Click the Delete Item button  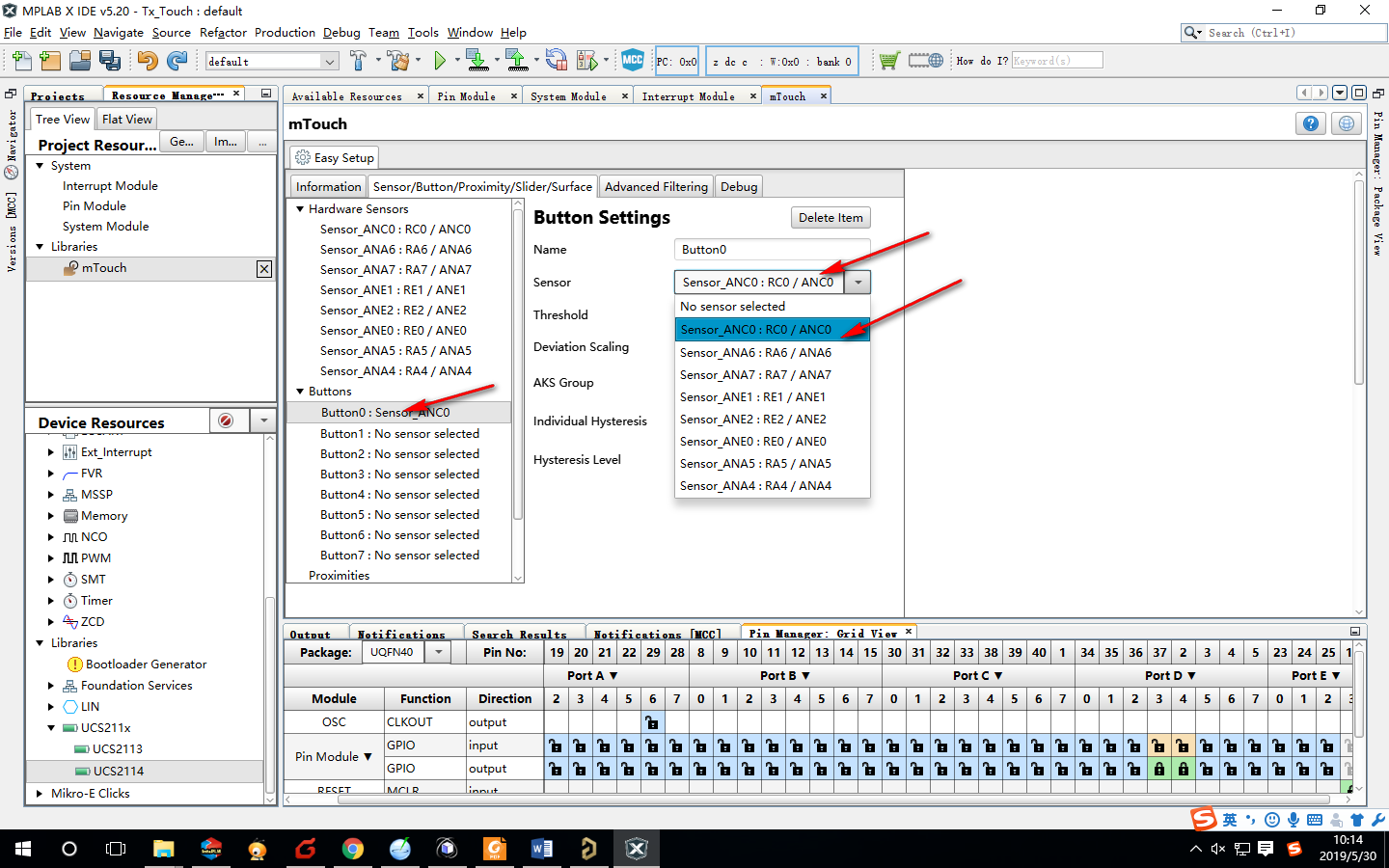coord(831,217)
